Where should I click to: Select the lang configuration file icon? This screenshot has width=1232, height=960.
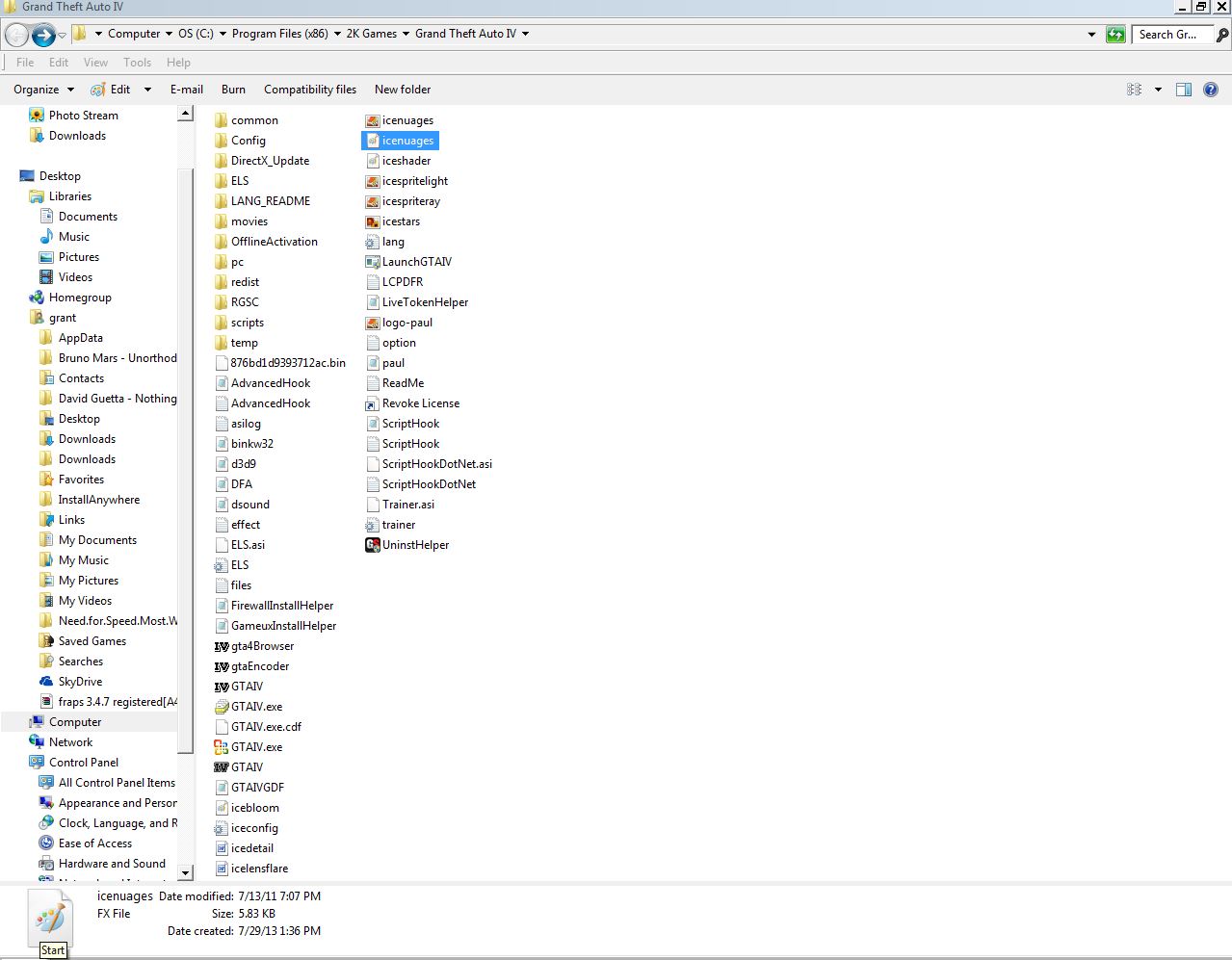373,242
